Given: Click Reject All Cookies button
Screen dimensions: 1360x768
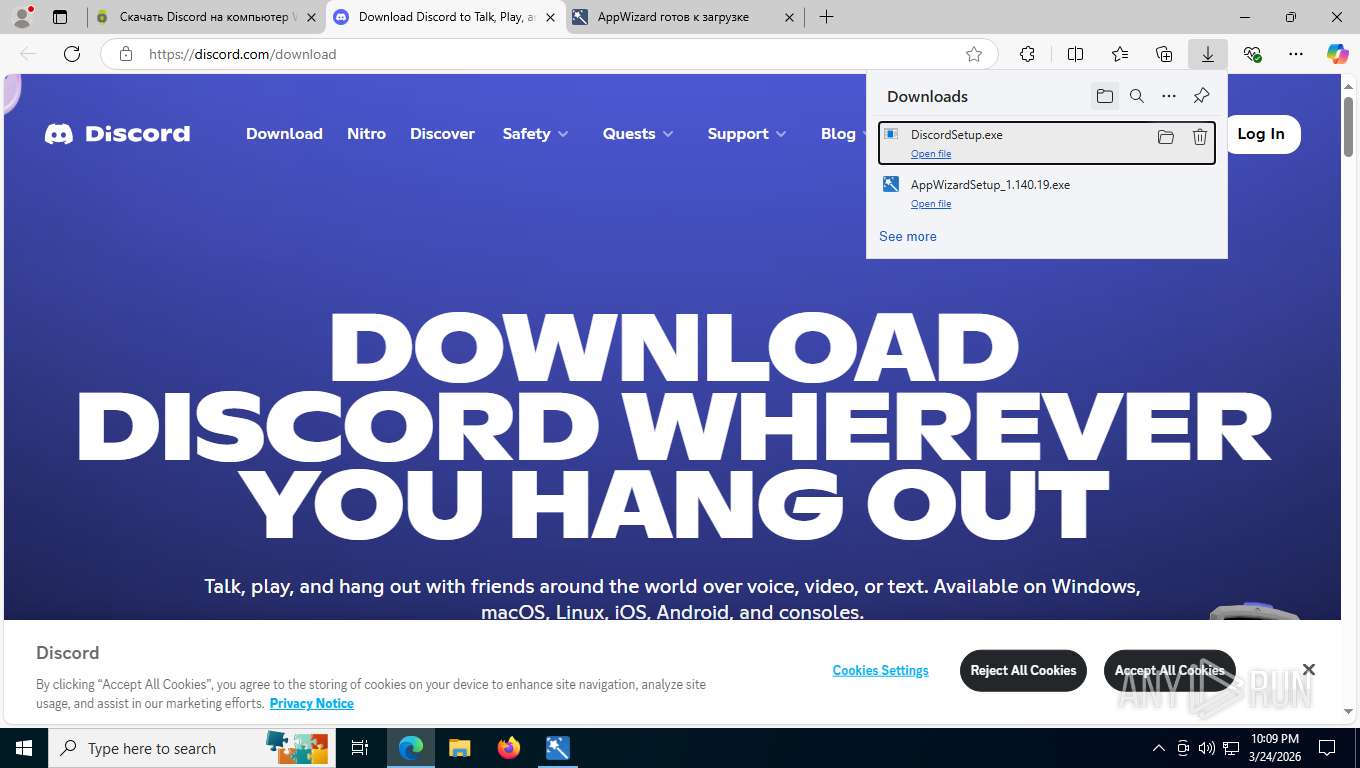Looking at the screenshot, I should (1023, 671).
